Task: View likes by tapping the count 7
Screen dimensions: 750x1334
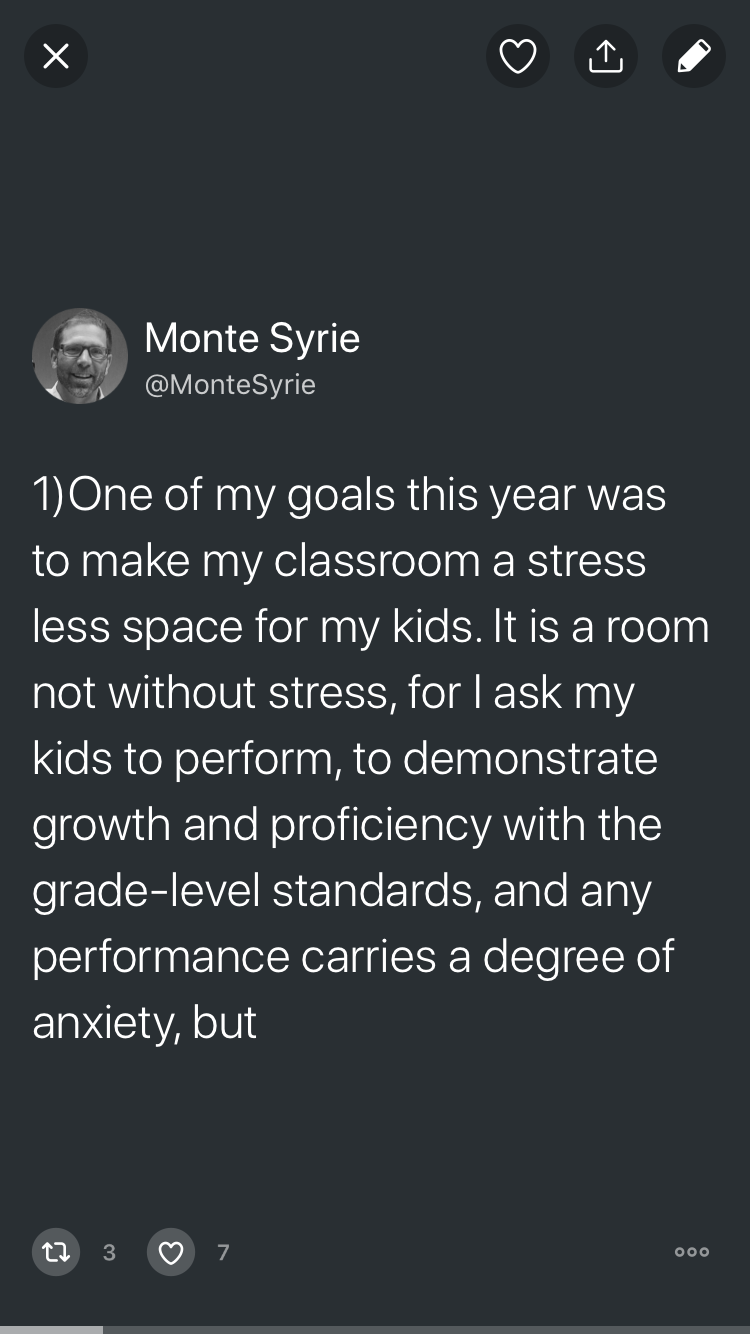Action: point(223,1252)
